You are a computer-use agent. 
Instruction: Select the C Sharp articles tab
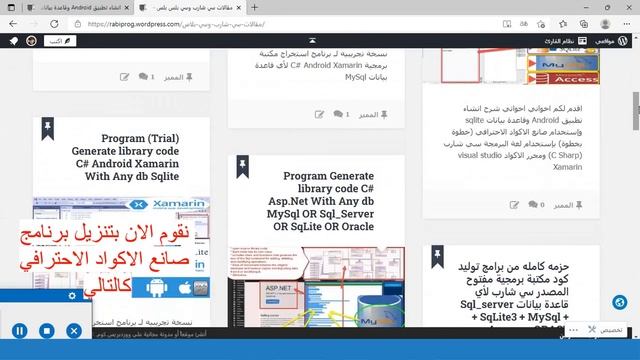(x=190, y=7)
